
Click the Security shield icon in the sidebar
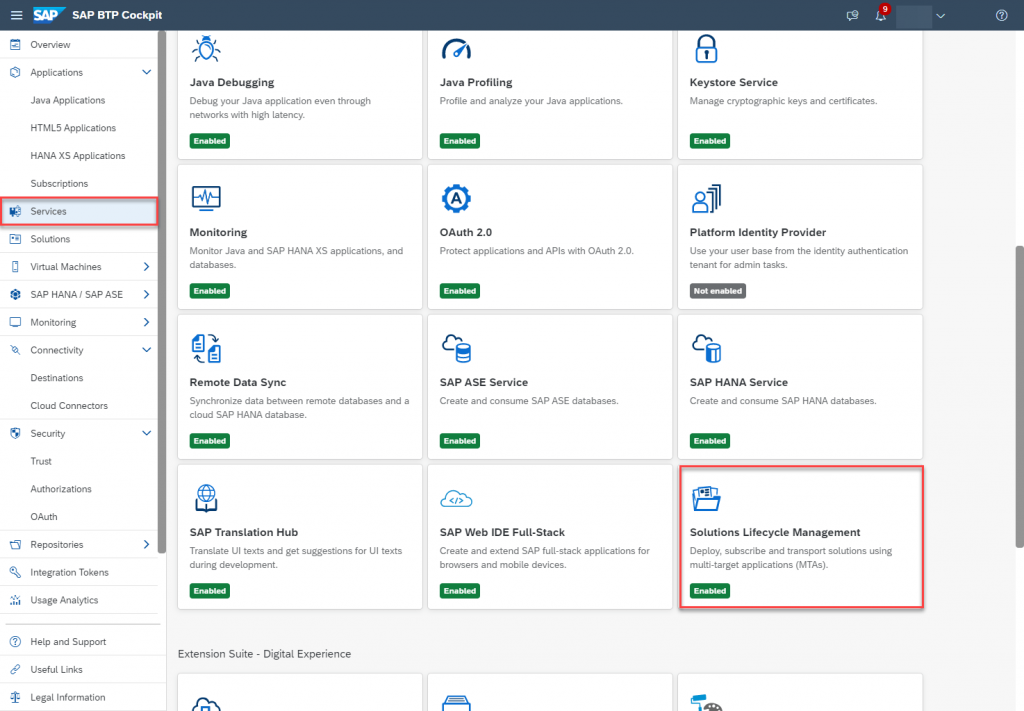[x=15, y=434]
